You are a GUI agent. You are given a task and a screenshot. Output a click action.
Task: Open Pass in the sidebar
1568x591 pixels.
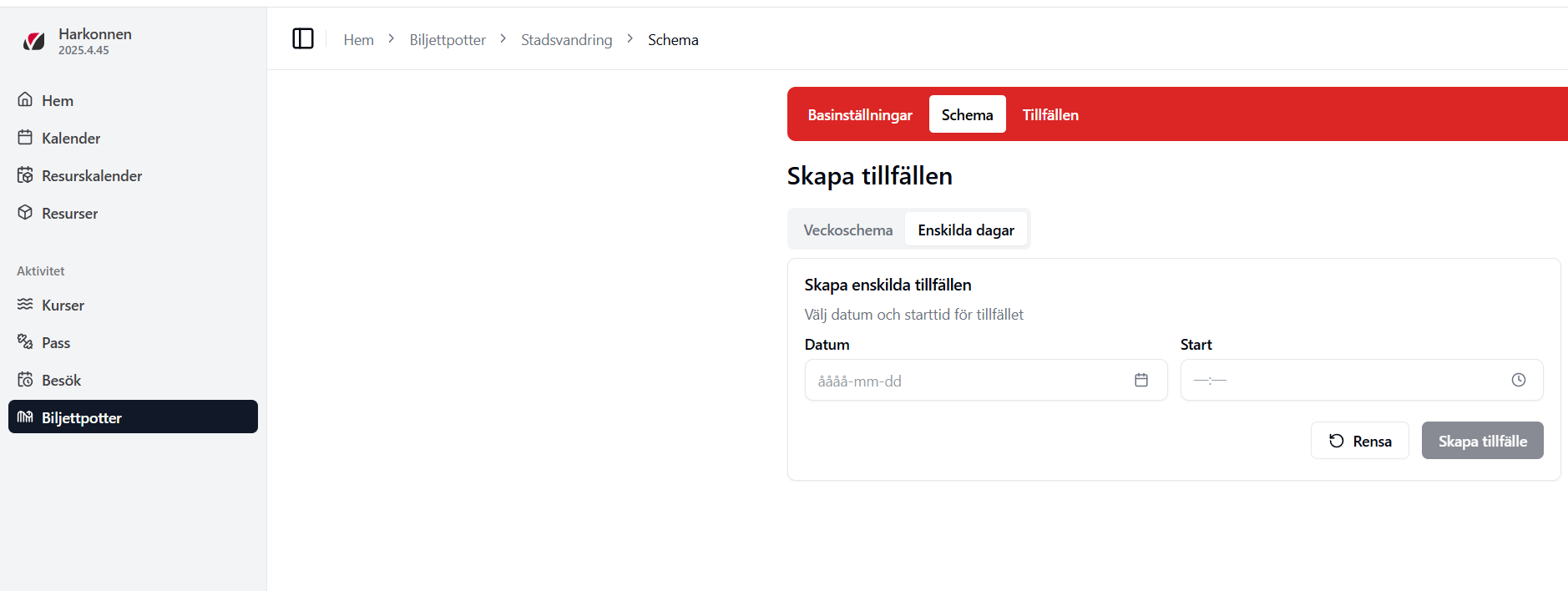[56, 343]
